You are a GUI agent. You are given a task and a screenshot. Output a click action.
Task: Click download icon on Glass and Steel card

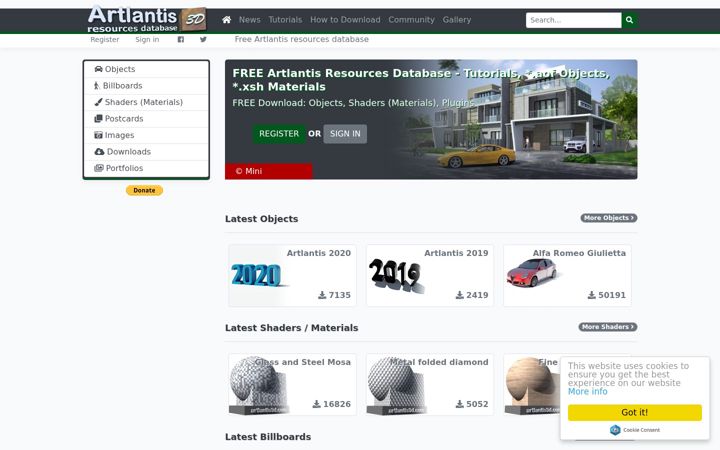(316, 404)
